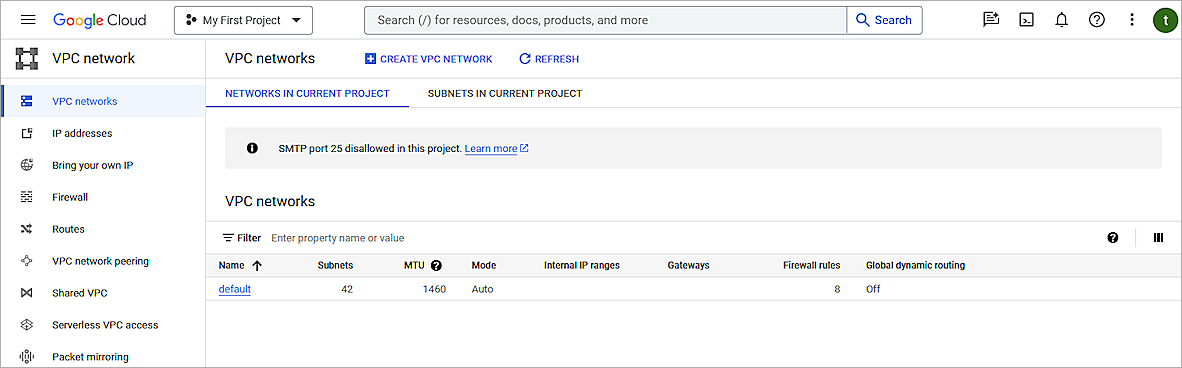Viewport: 1182px width, 368px height.
Task: Click the Subnets column header
Action: click(335, 265)
